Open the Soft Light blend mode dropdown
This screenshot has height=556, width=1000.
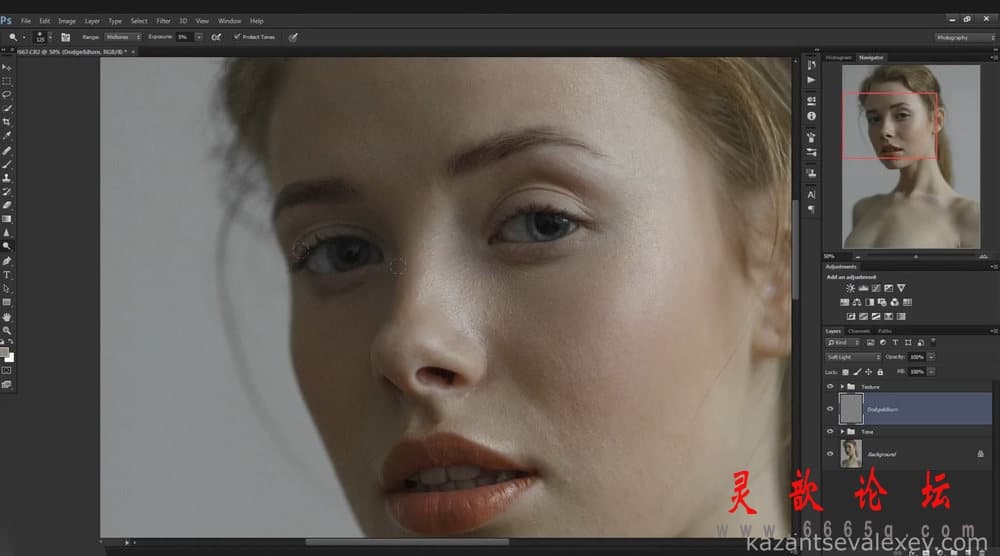click(853, 357)
